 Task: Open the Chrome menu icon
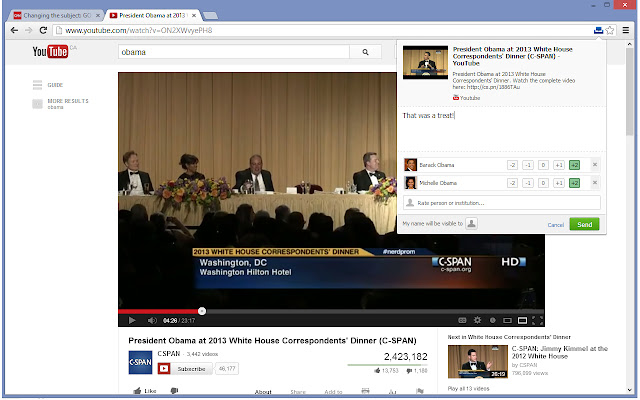click(626, 31)
